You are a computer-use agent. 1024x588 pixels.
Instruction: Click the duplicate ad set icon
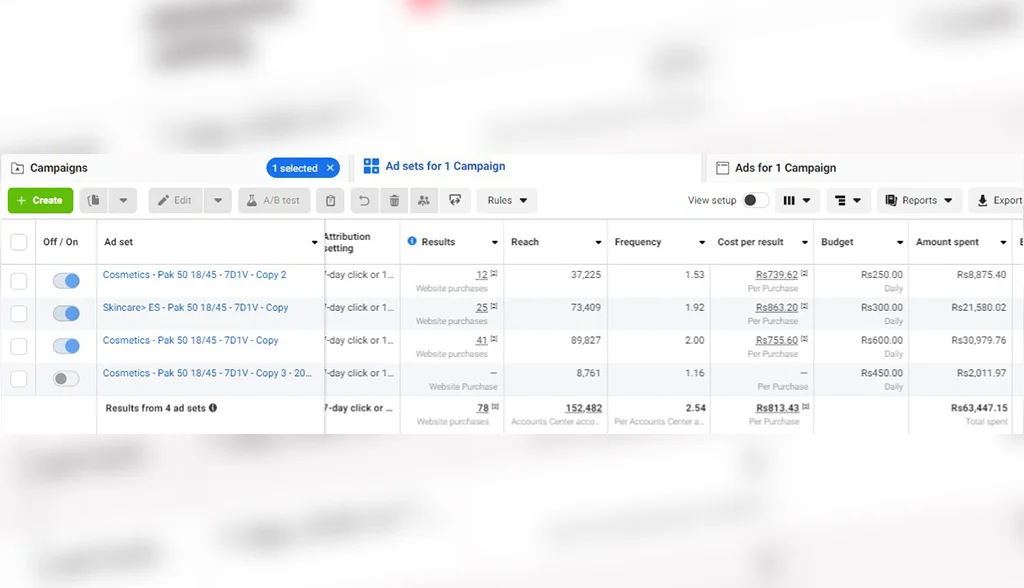point(94,200)
